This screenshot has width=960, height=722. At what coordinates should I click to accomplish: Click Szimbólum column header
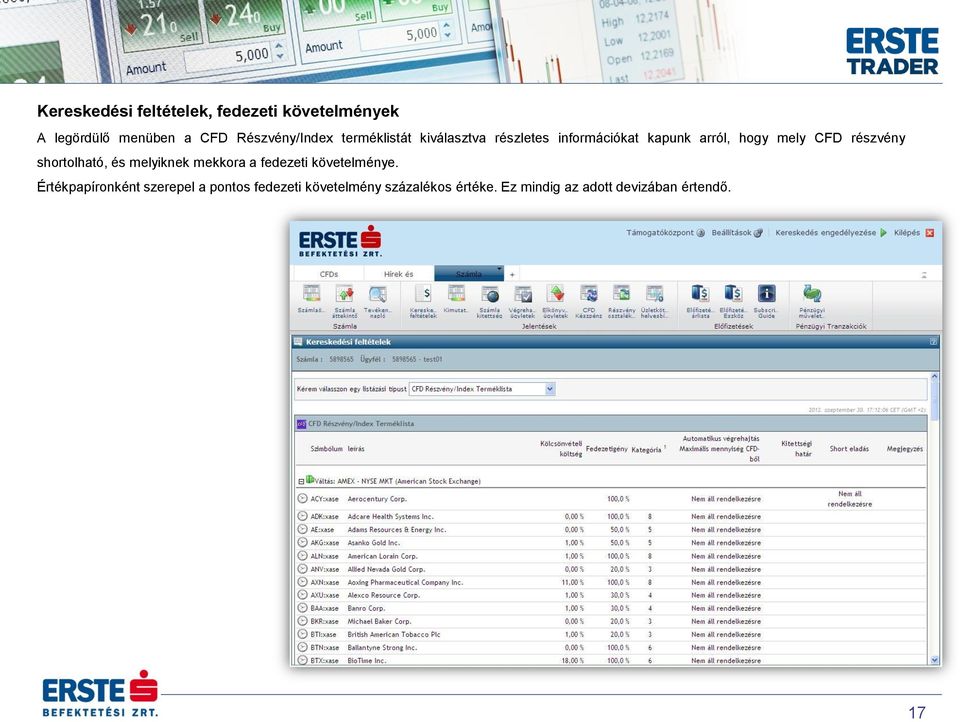point(326,449)
